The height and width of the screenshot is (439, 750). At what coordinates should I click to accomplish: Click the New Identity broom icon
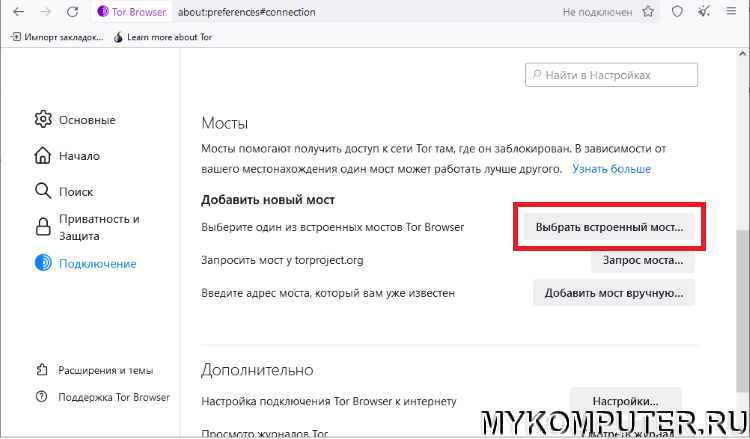pos(704,12)
